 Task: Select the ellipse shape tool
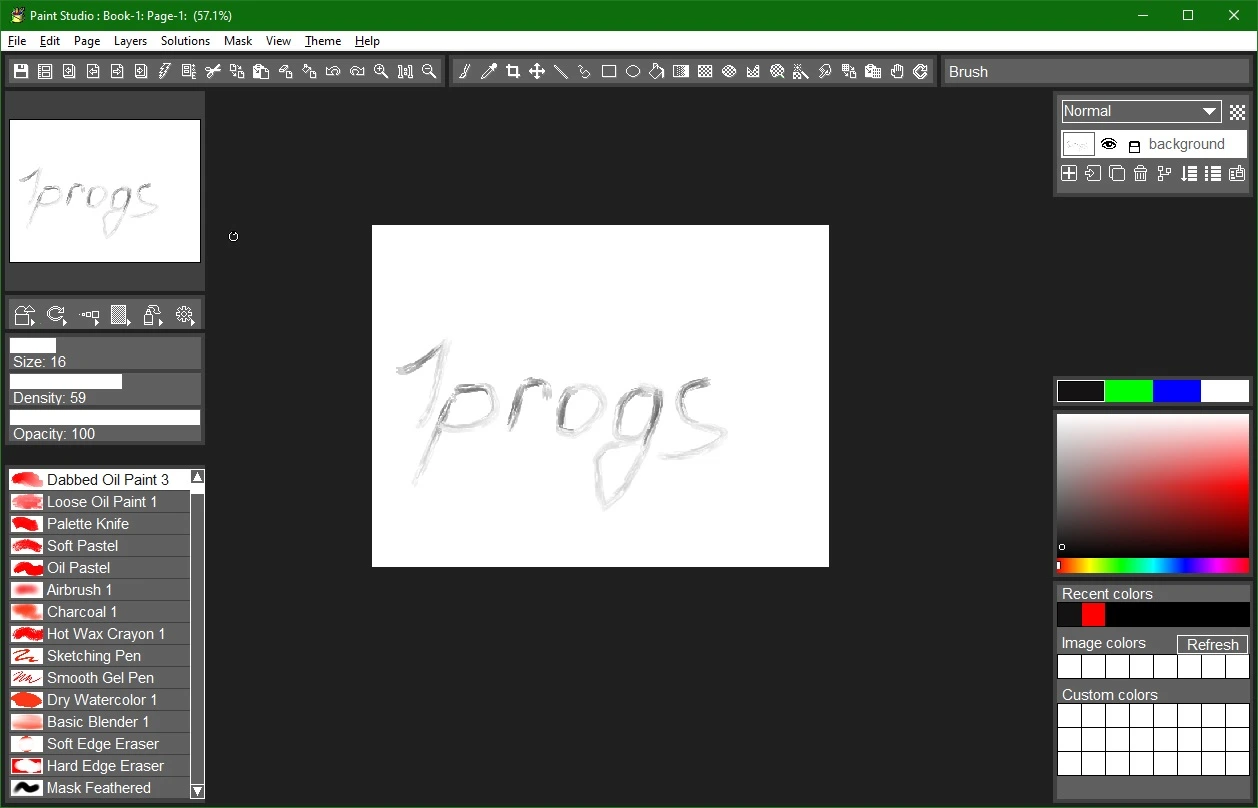tap(633, 71)
